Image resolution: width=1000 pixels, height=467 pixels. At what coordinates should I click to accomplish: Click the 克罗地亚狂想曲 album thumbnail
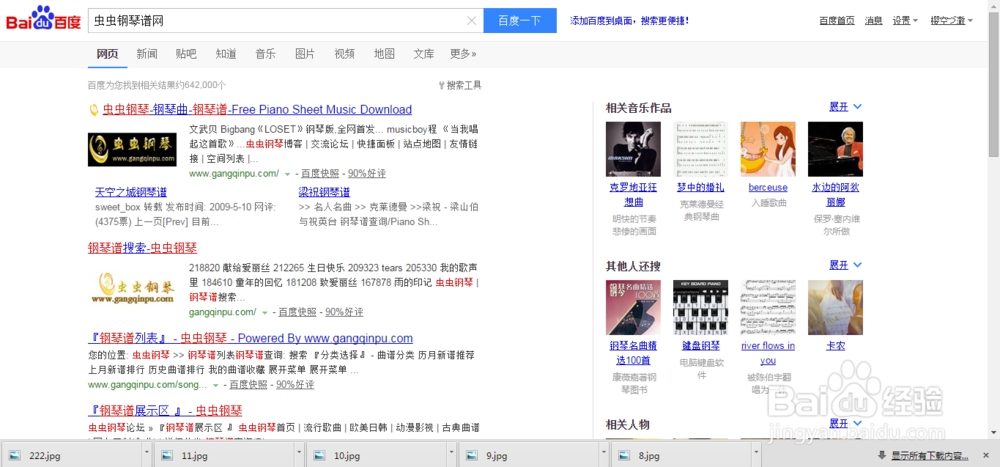pos(633,149)
